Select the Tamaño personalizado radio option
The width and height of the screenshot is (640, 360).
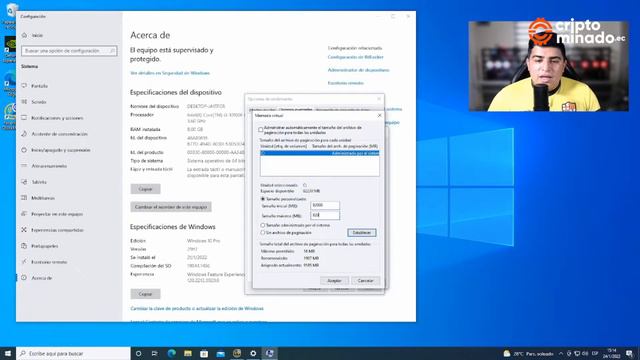point(263,199)
